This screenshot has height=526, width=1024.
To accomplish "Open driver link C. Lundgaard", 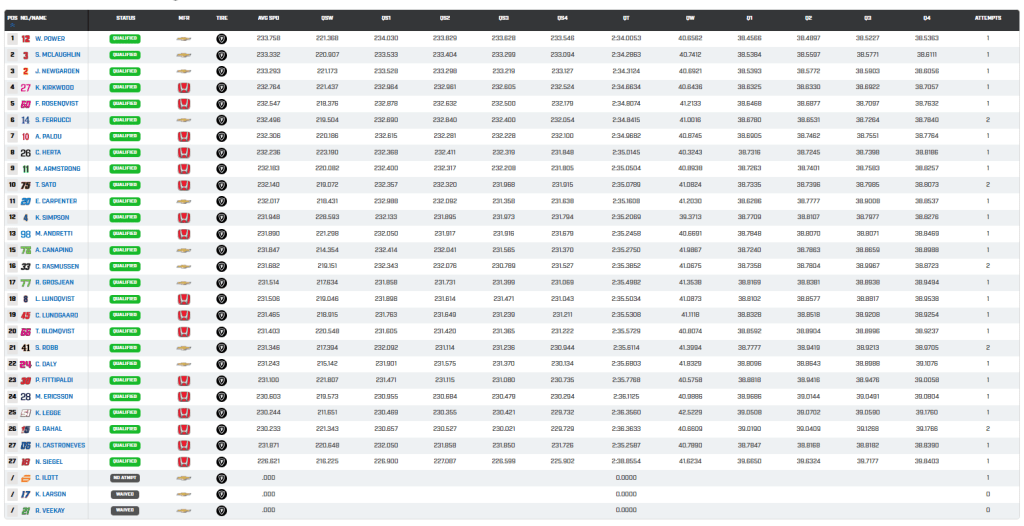I will point(57,316).
